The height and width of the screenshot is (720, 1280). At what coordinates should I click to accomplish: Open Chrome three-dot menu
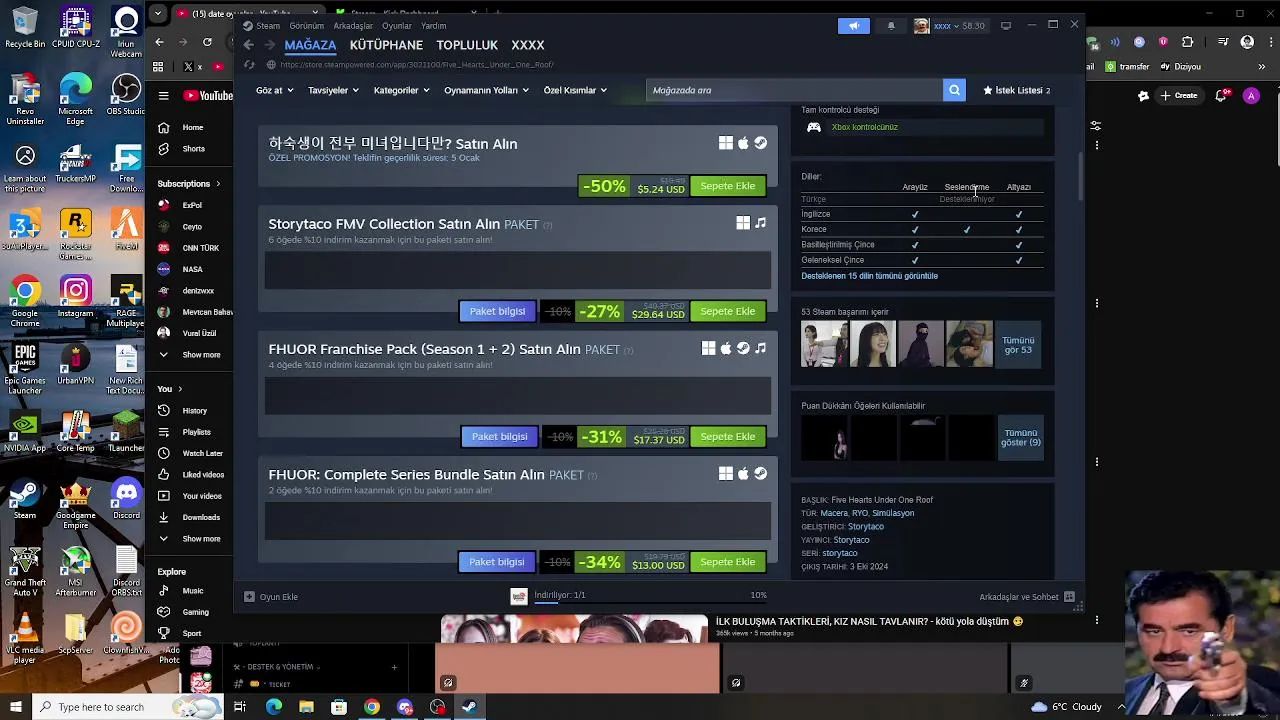[x=1269, y=42]
